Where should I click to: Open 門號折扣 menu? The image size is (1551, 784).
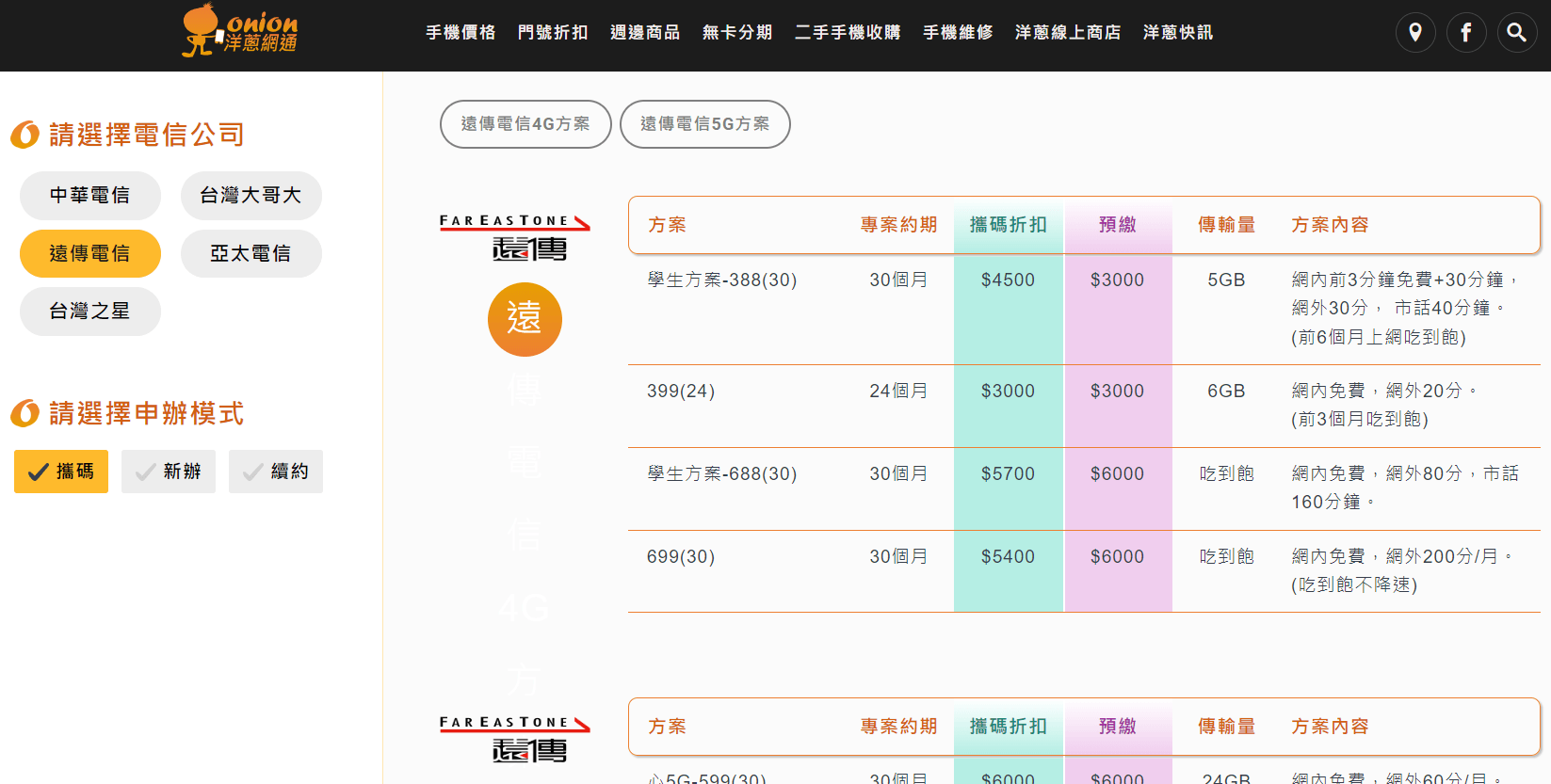[x=553, y=33]
